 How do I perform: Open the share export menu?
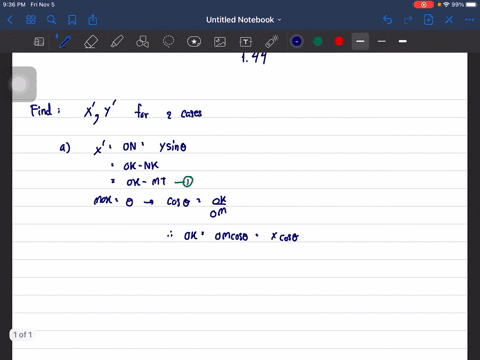click(93, 20)
